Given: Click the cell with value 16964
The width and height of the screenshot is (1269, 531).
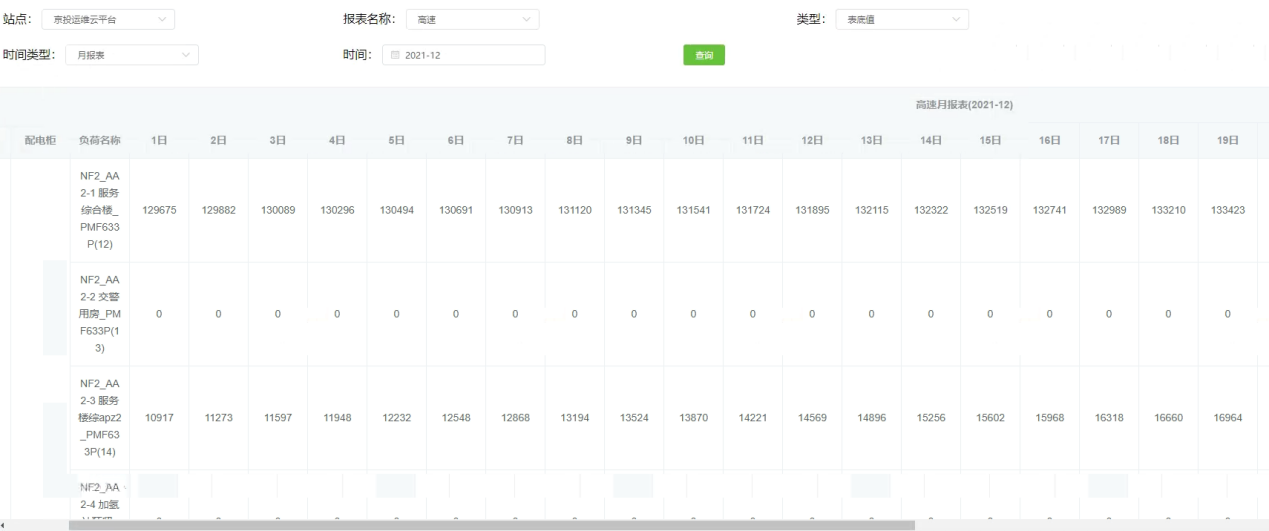Looking at the screenshot, I should click(1227, 418).
